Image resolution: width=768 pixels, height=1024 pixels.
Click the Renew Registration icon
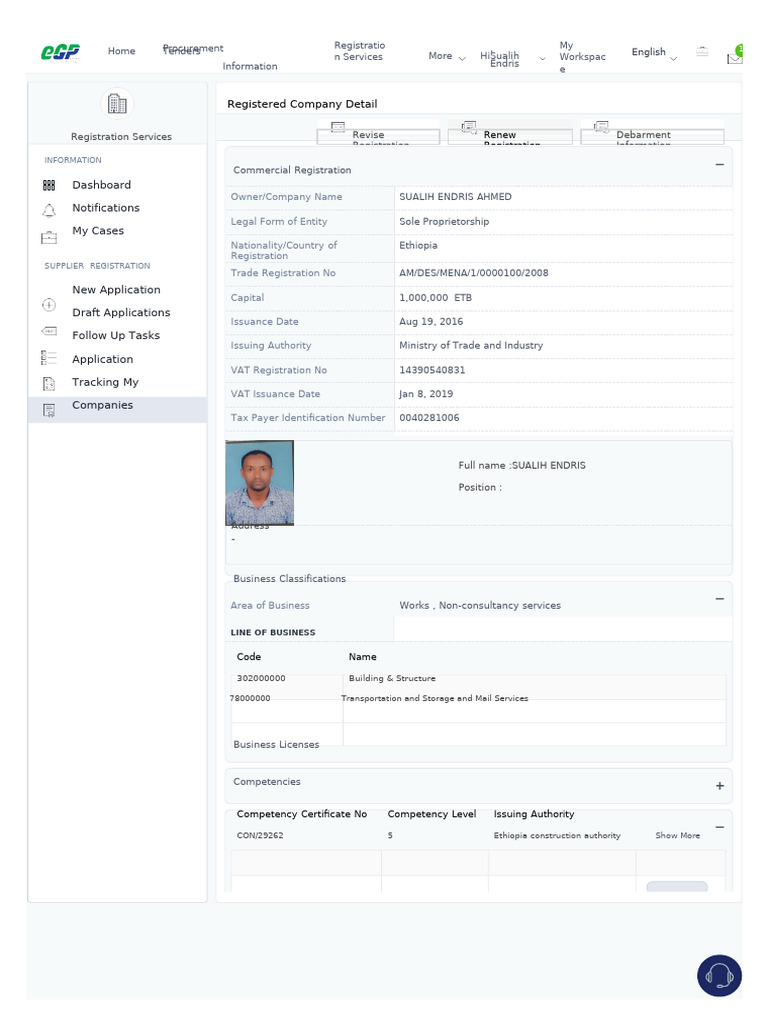469,127
